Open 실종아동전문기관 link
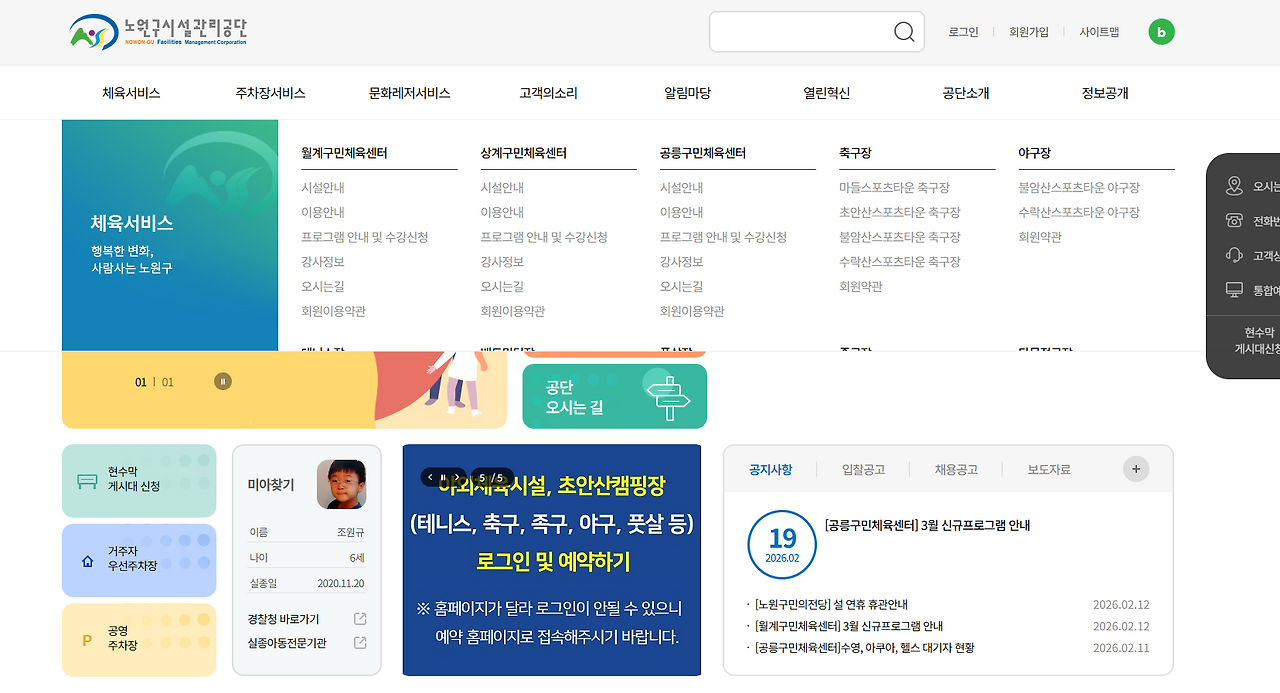The image size is (1280, 693). point(287,643)
